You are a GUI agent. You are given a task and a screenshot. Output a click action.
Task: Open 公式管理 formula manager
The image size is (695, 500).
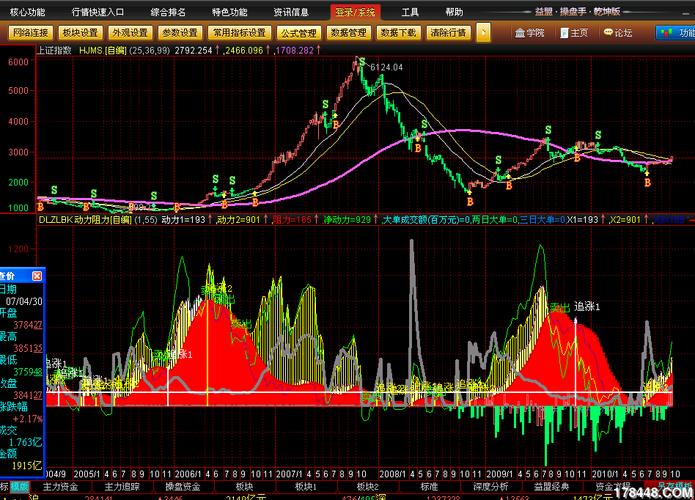coord(299,33)
